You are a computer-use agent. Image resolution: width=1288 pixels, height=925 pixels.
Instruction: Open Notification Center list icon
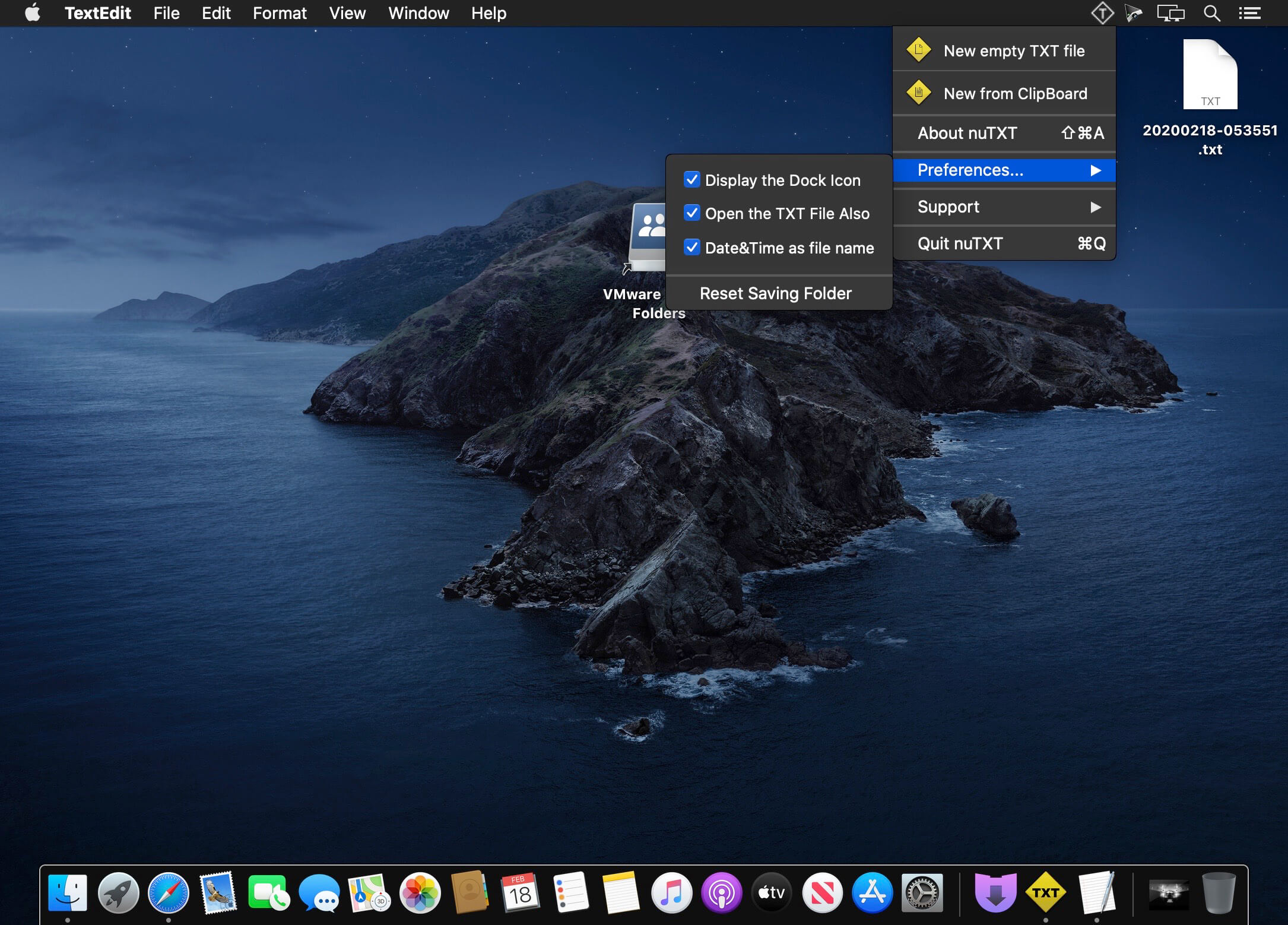[x=1249, y=13]
